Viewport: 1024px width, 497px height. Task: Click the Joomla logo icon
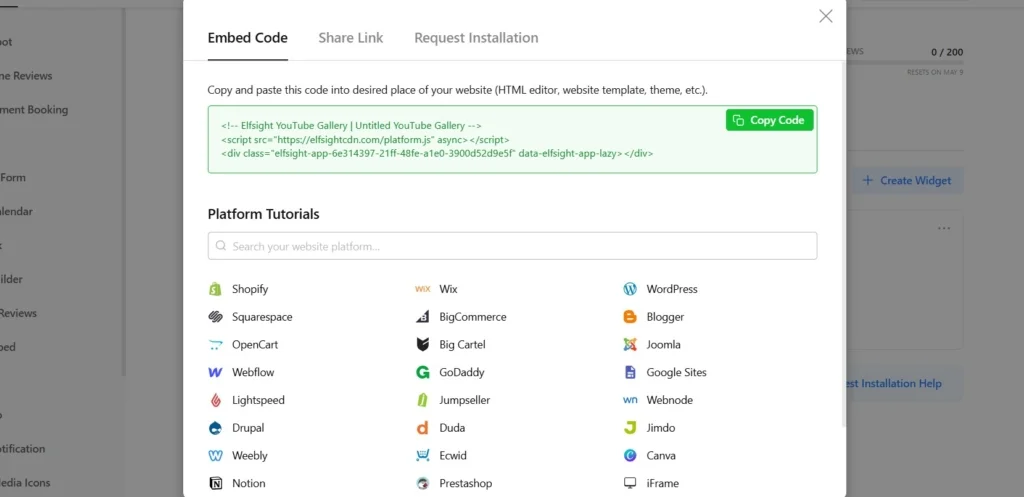coord(630,345)
